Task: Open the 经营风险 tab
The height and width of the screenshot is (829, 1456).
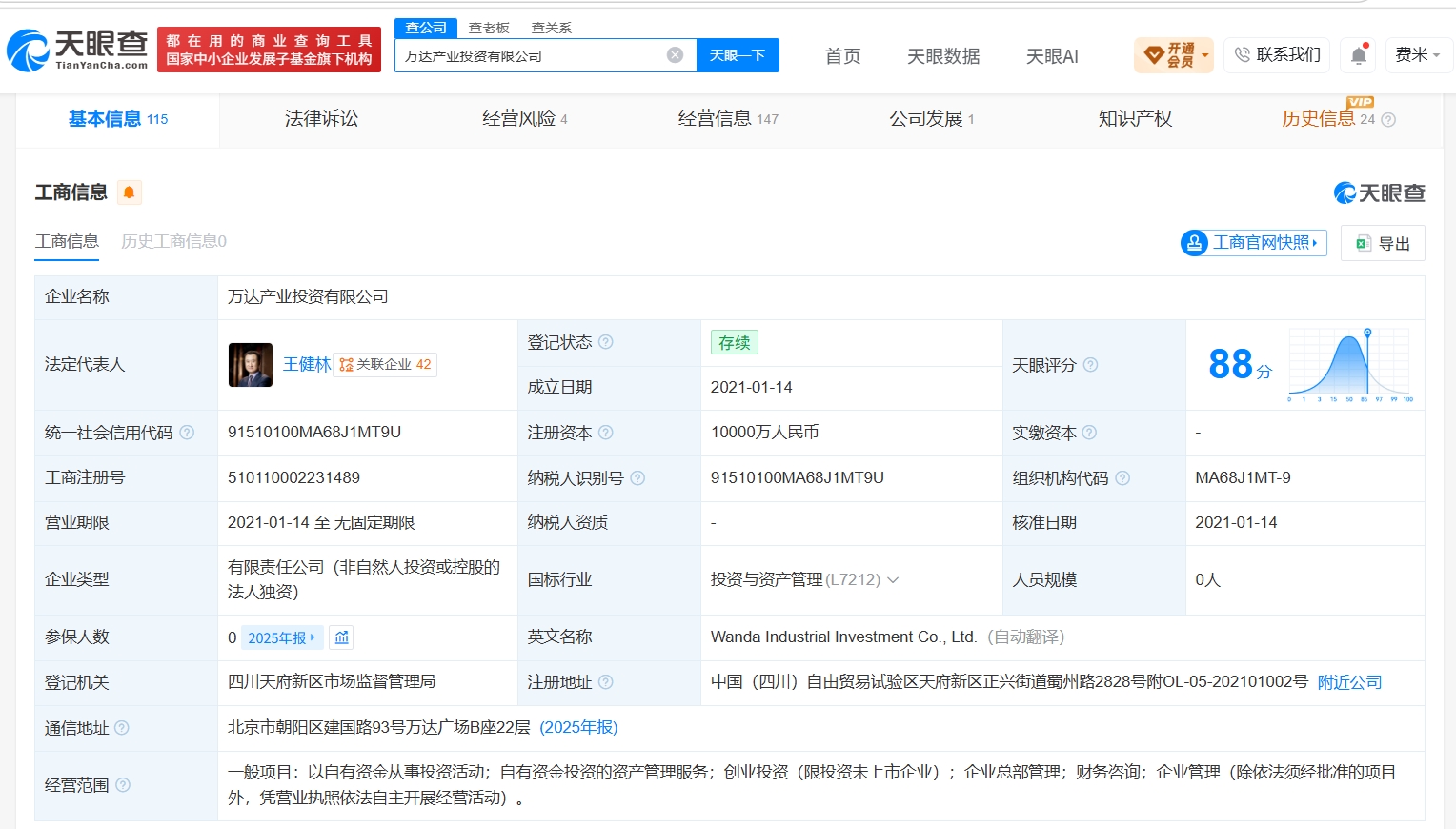Action: coord(525,119)
